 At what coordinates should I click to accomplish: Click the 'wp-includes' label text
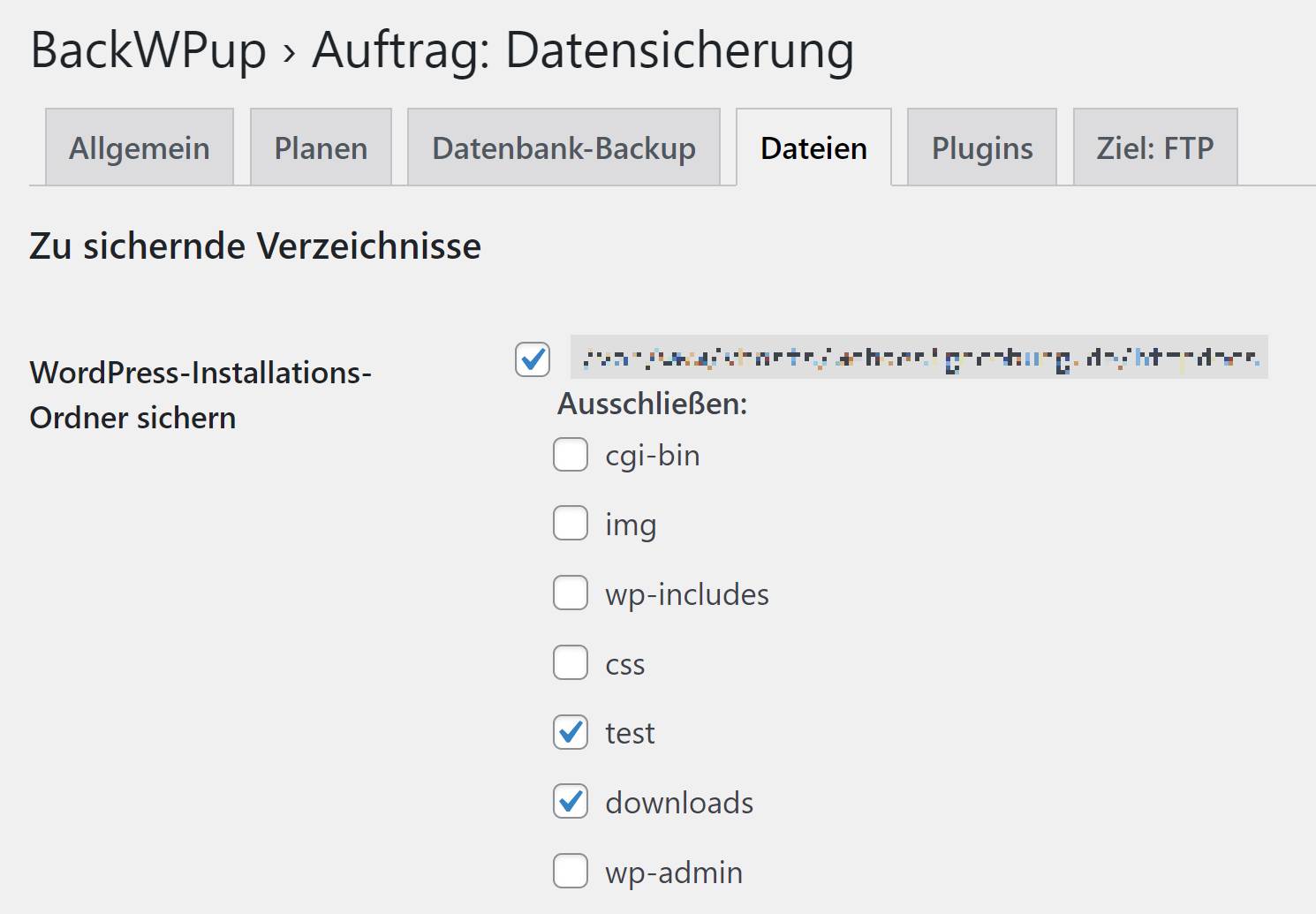click(x=687, y=594)
